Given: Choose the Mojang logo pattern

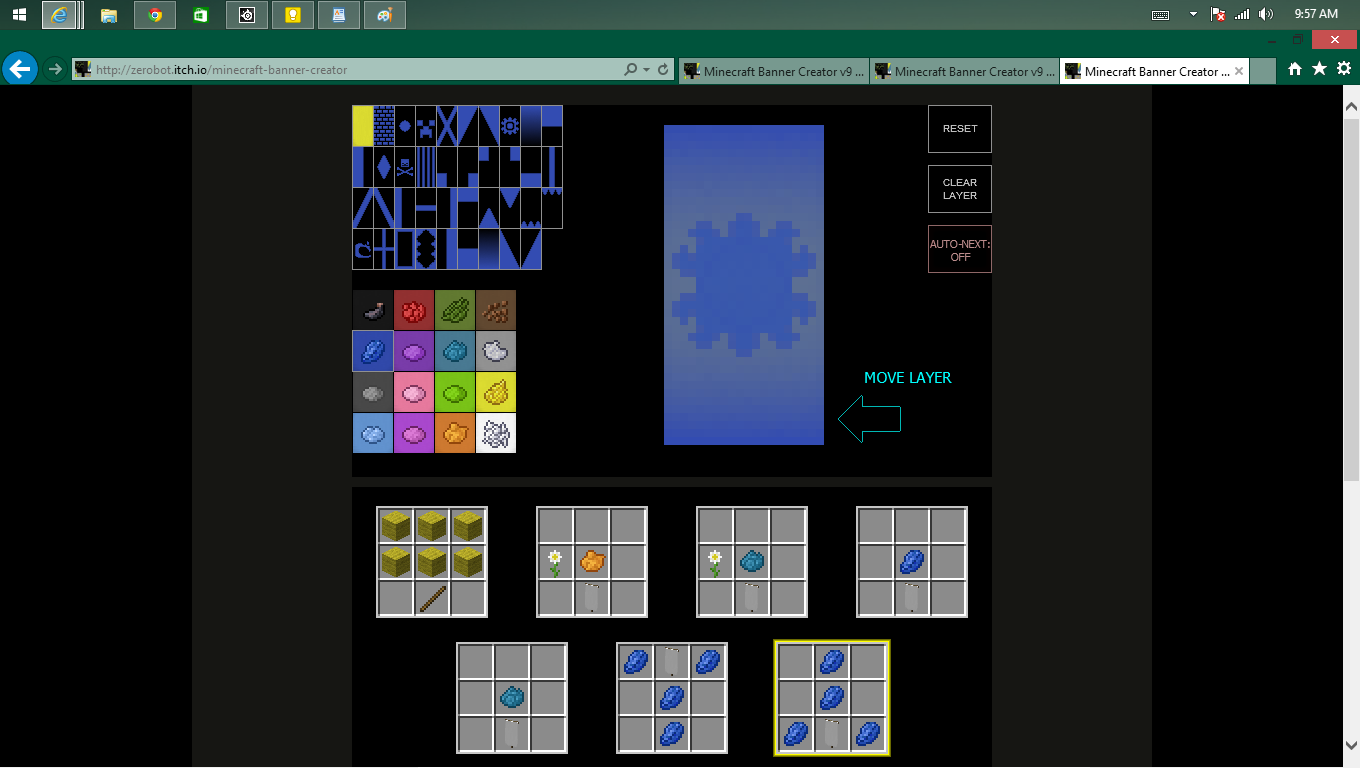Looking at the screenshot, I should coord(362,249).
